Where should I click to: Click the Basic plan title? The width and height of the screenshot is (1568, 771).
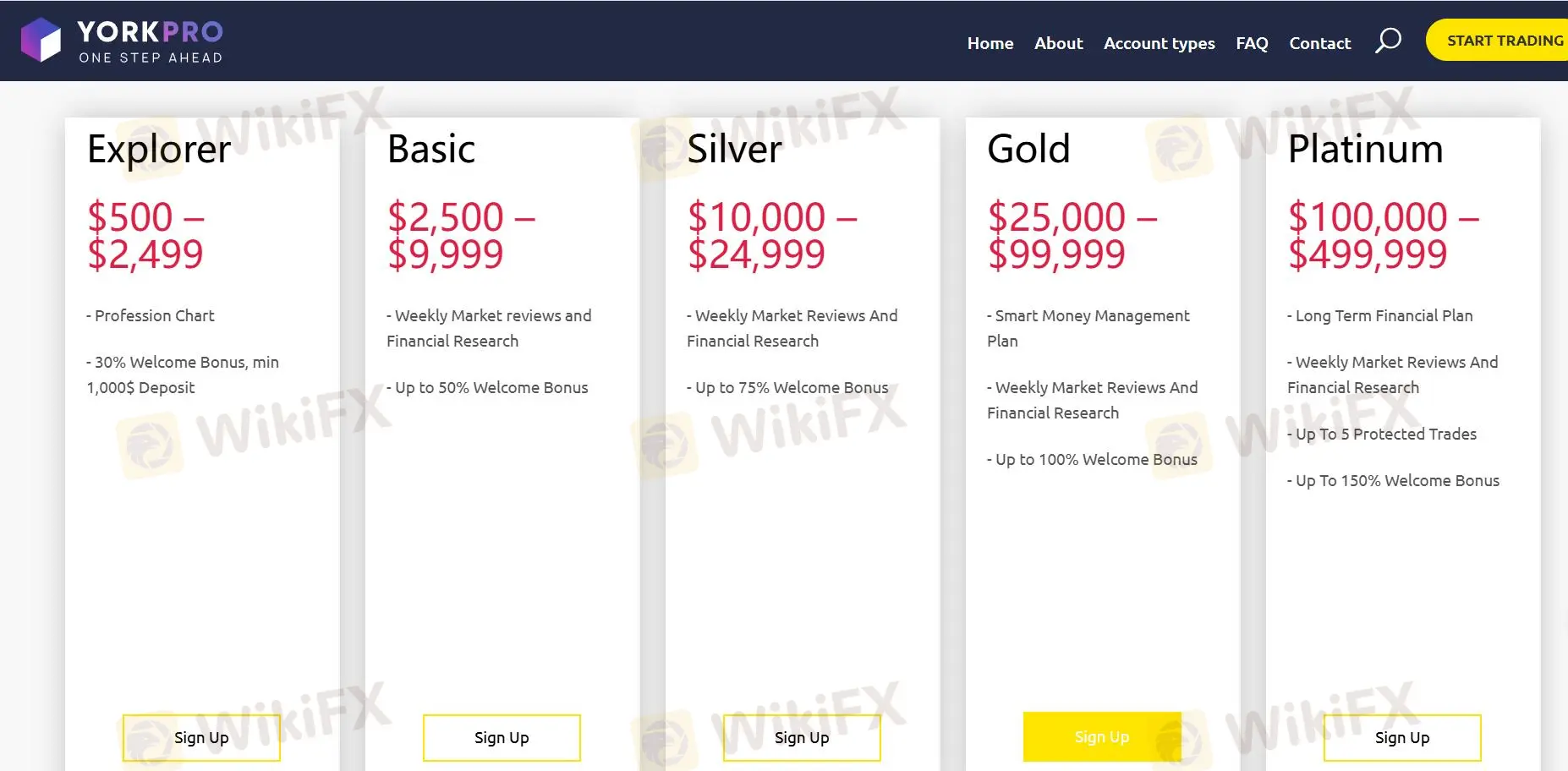pyautogui.click(x=431, y=150)
